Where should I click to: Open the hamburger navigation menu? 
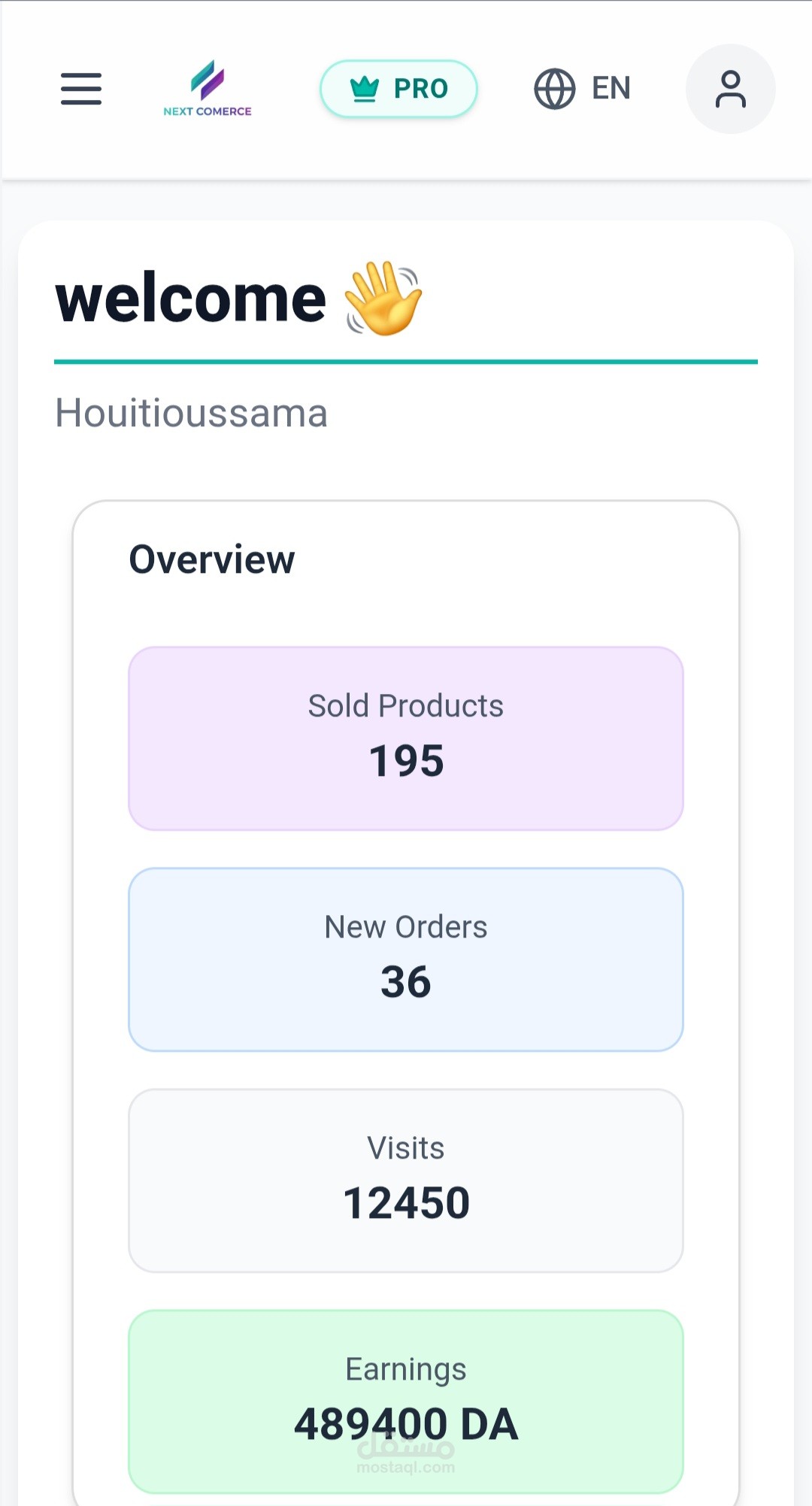81,89
